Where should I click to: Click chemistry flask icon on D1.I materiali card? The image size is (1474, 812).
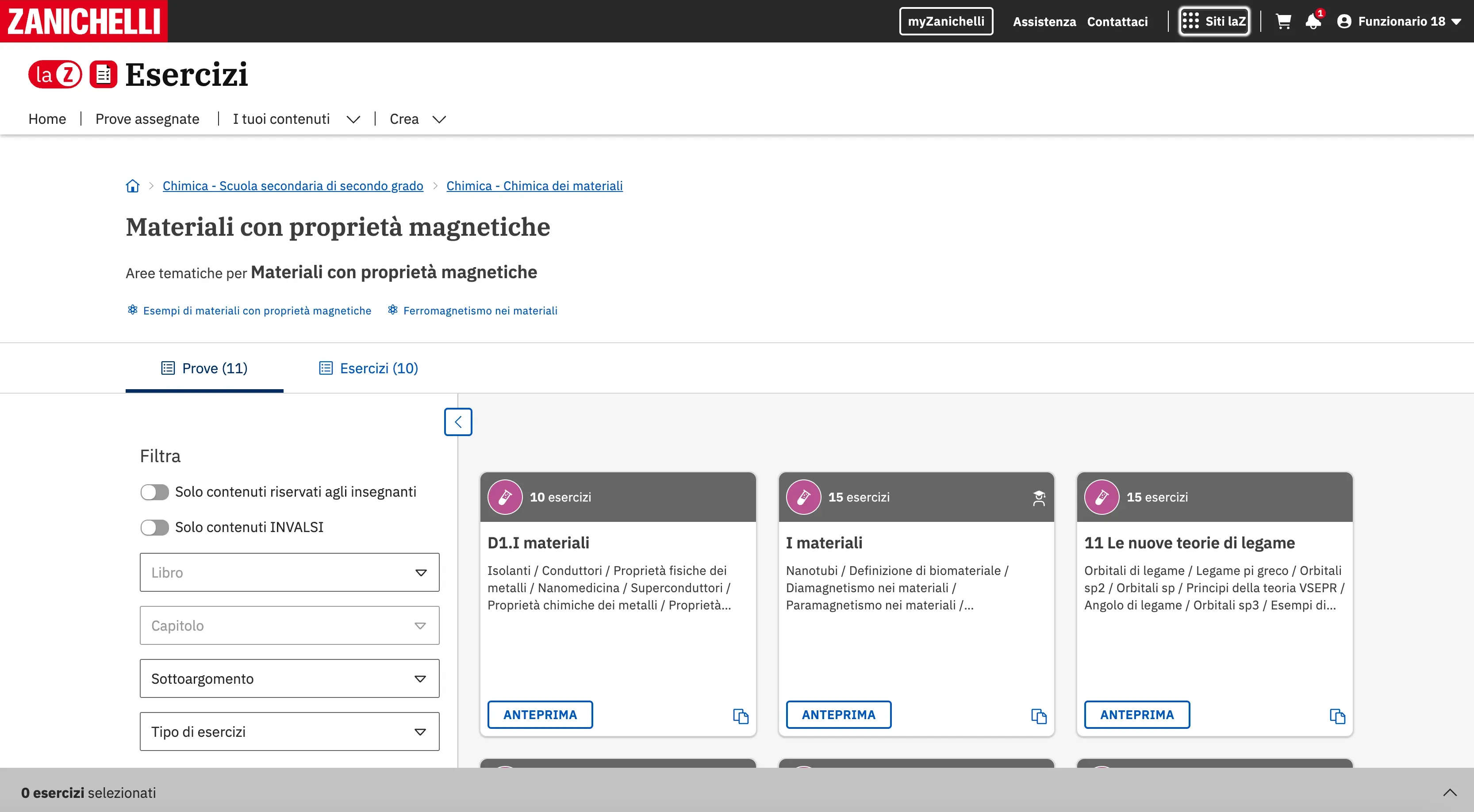pyautogui.click(x=505, y=497)
